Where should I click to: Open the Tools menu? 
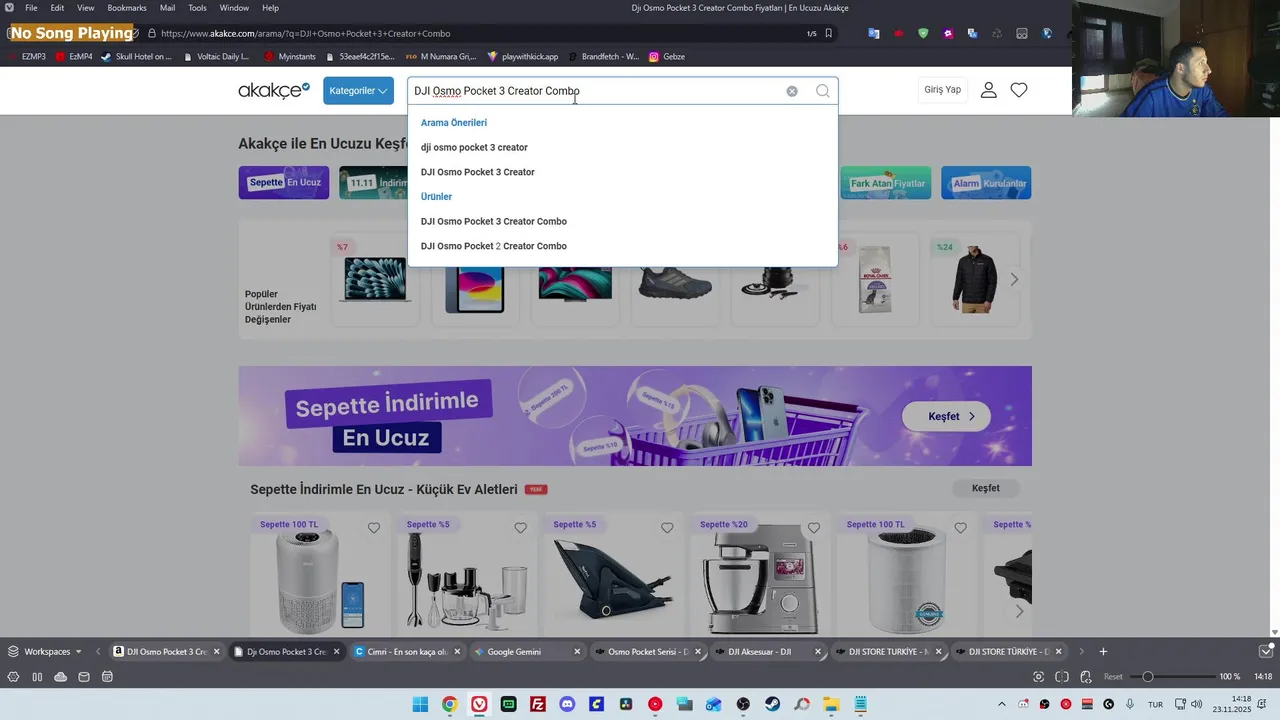198,8
